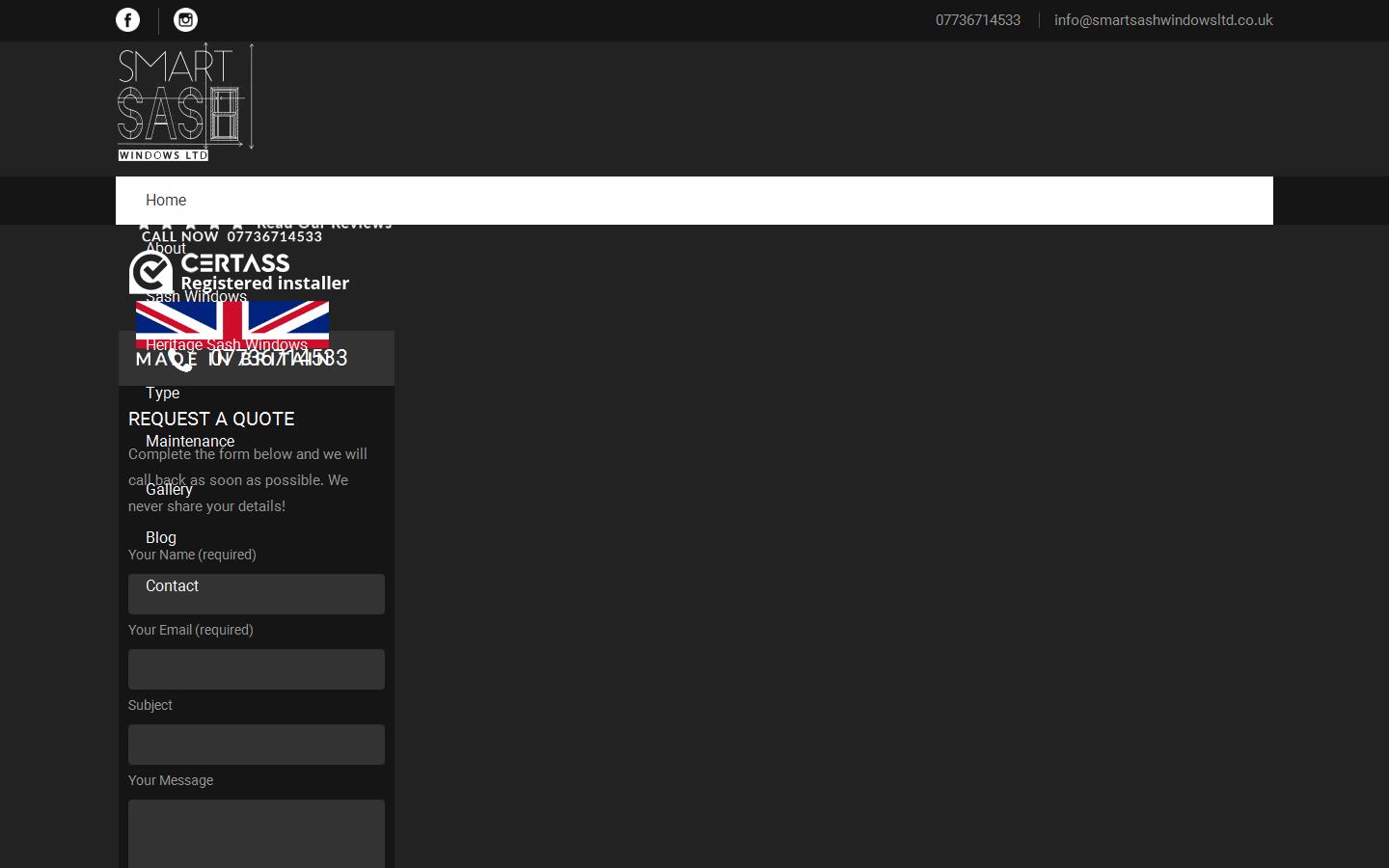Focus the Your Email input field
Screen dimensions: 1389x868
(257, 669)
